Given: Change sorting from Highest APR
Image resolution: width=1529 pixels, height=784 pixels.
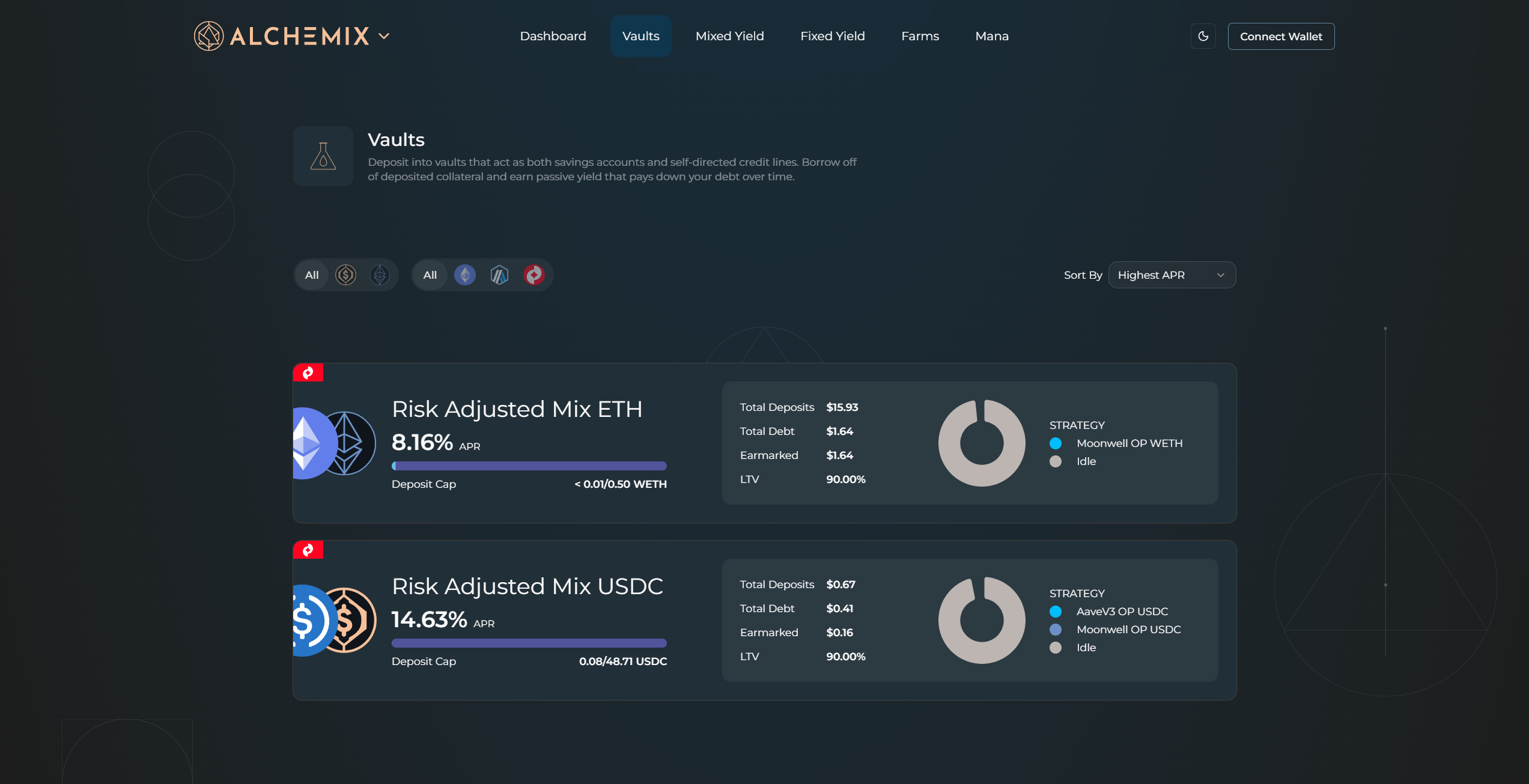Looking at the screenshot, I should tap(1171, 275).
